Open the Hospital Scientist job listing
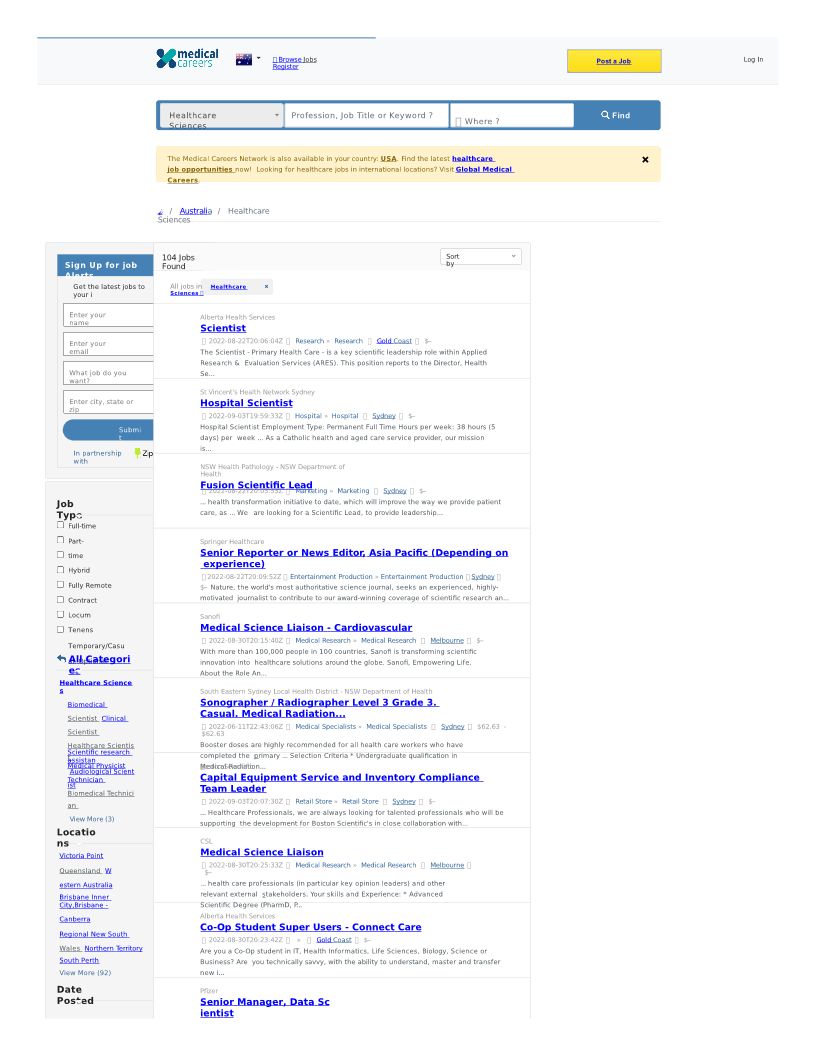Image resolution: width=816 pixels, height=1056 pixels. (246, 403)
